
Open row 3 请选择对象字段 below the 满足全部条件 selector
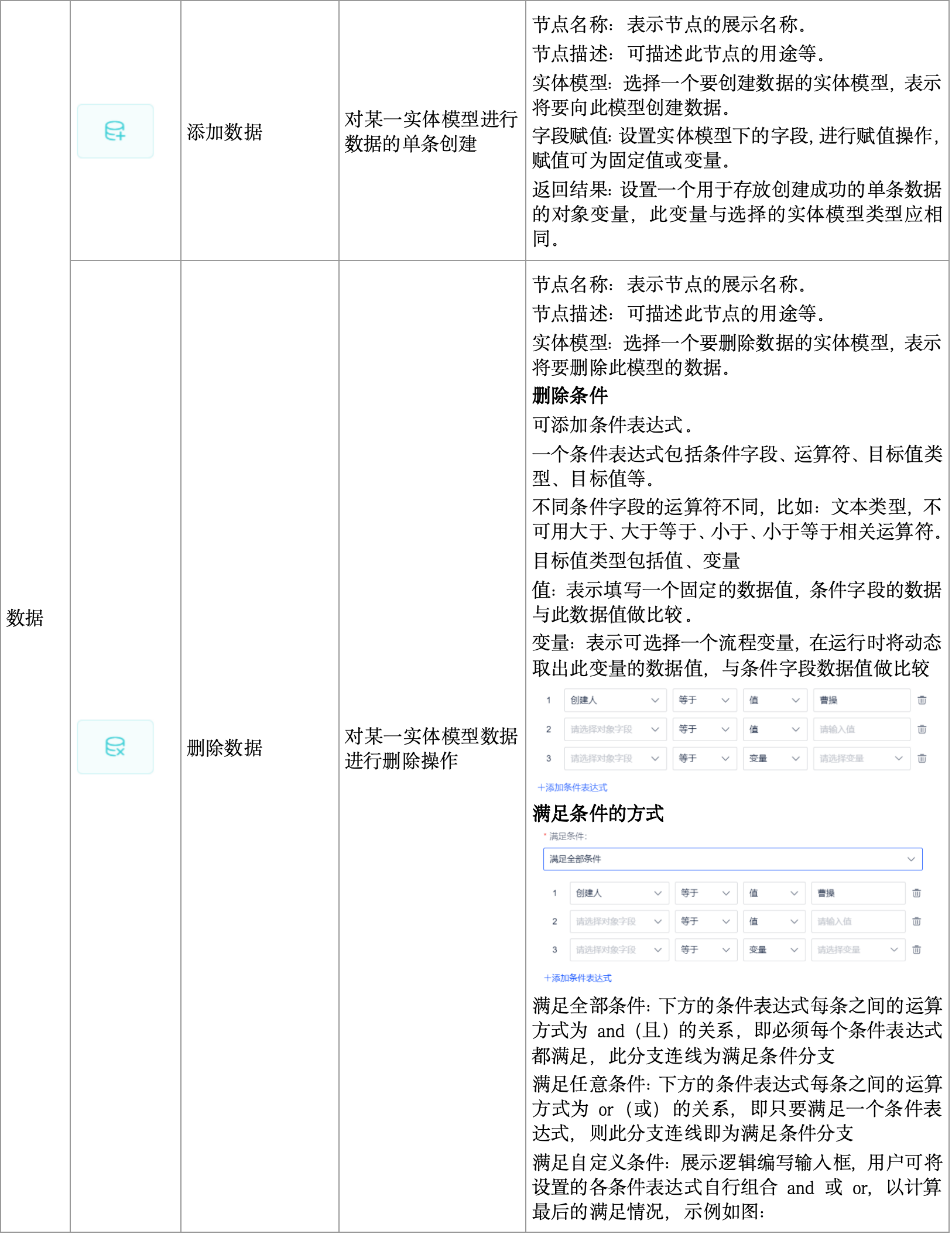point(619,950)
